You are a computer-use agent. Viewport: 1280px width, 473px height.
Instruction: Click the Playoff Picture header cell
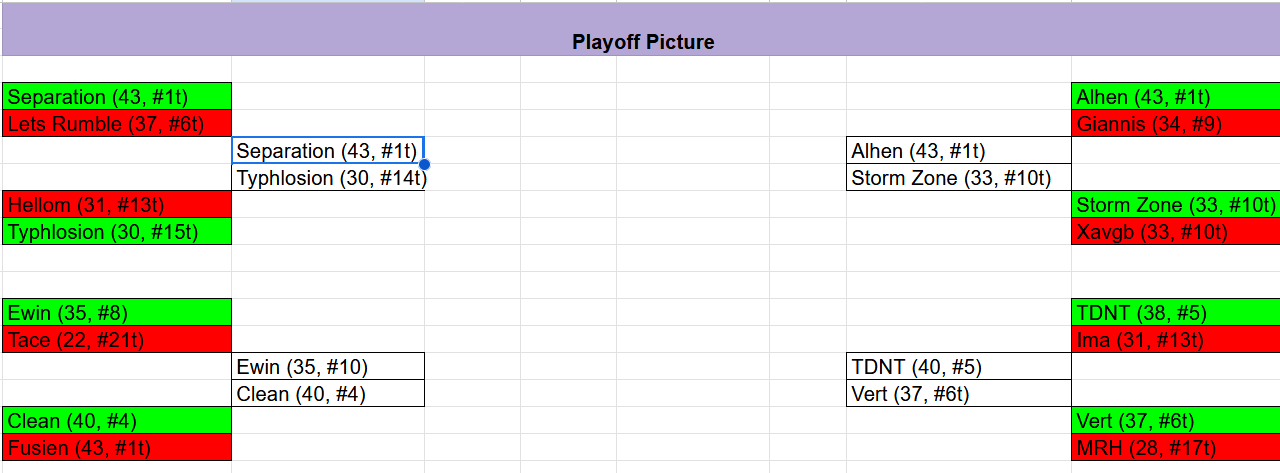tap(641, 41)
